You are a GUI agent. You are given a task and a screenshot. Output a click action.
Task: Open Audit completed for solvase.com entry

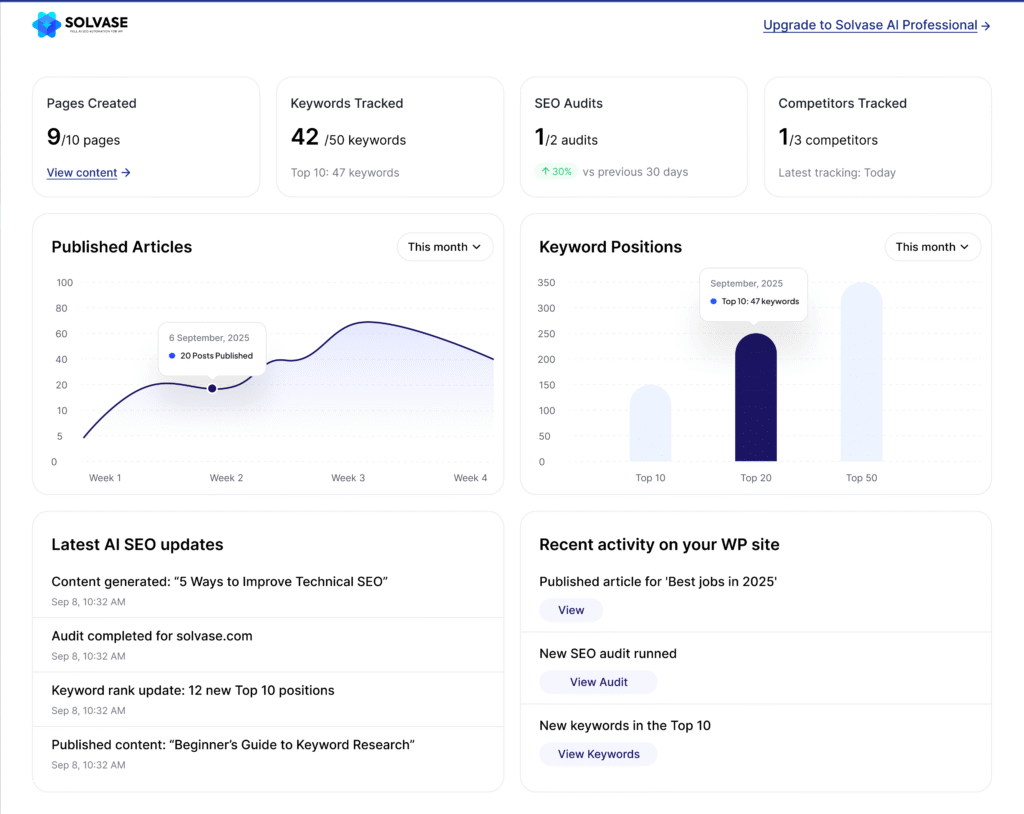click(152, 636)
